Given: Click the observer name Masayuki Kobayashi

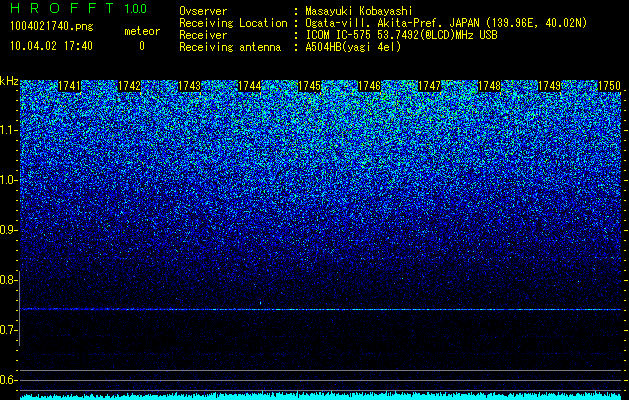Looking at the screenshot, I should 359,11.
